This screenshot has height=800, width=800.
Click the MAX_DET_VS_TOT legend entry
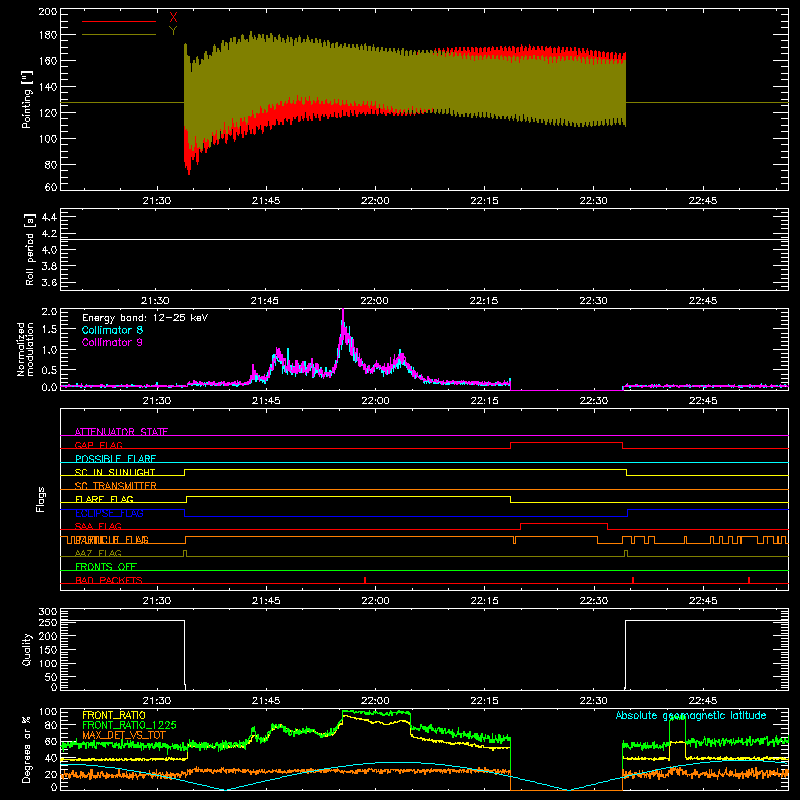click(123, 735)
